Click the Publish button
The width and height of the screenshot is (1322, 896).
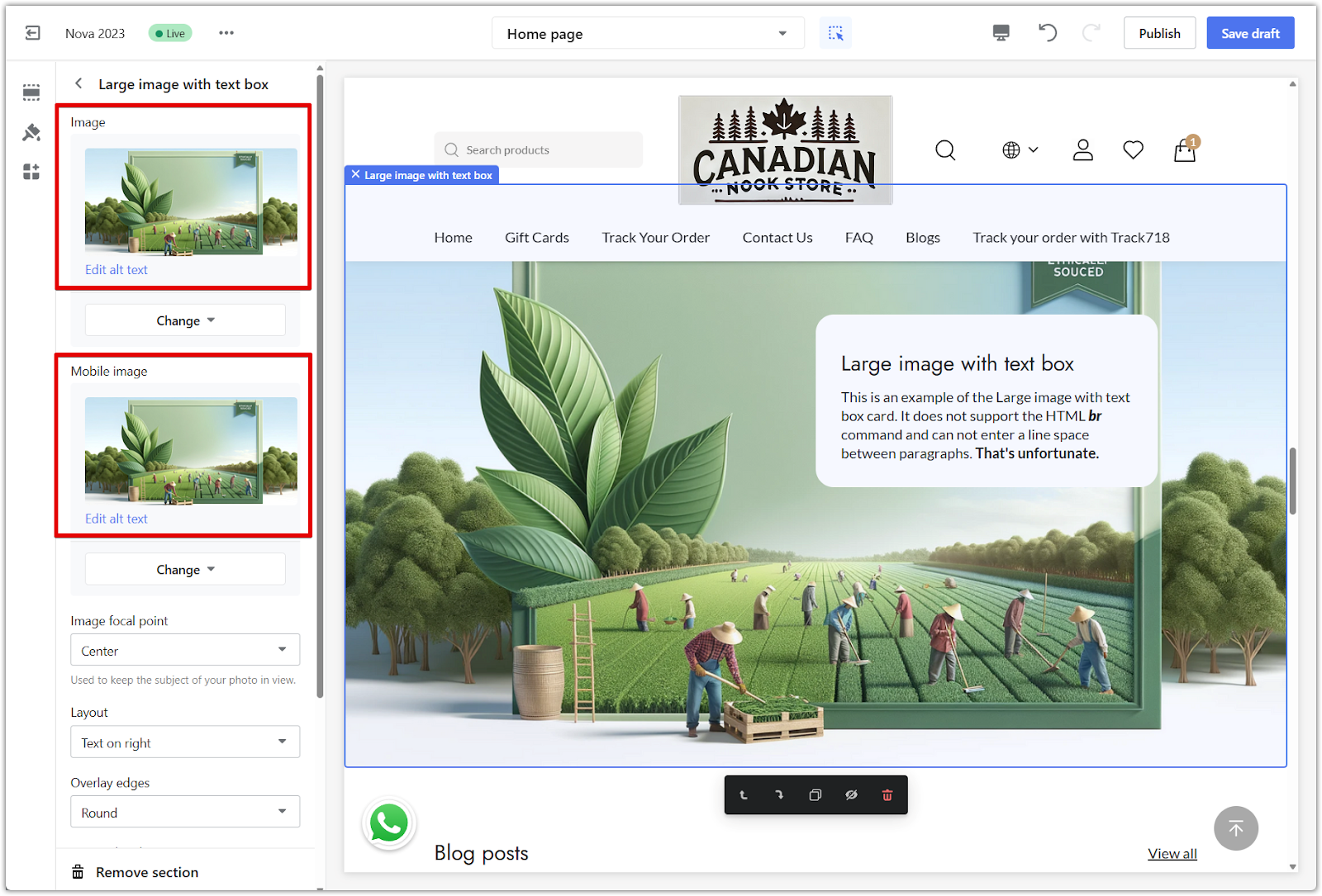click(x=1159, y=33)
